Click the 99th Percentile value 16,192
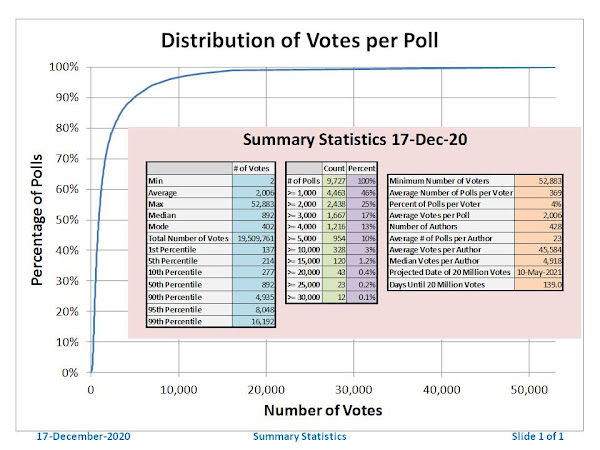Viewport: 600px width, 450px height. 254,321
